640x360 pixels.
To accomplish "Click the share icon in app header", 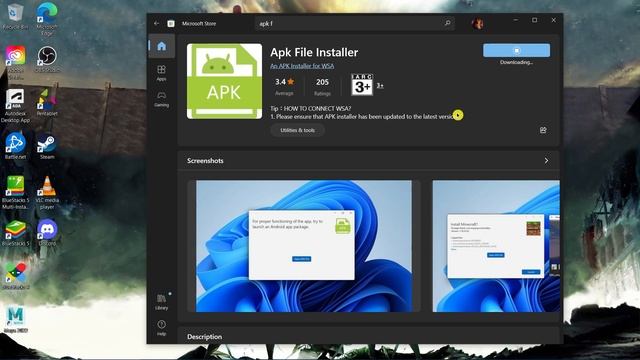I will click(x=543, y=130).
